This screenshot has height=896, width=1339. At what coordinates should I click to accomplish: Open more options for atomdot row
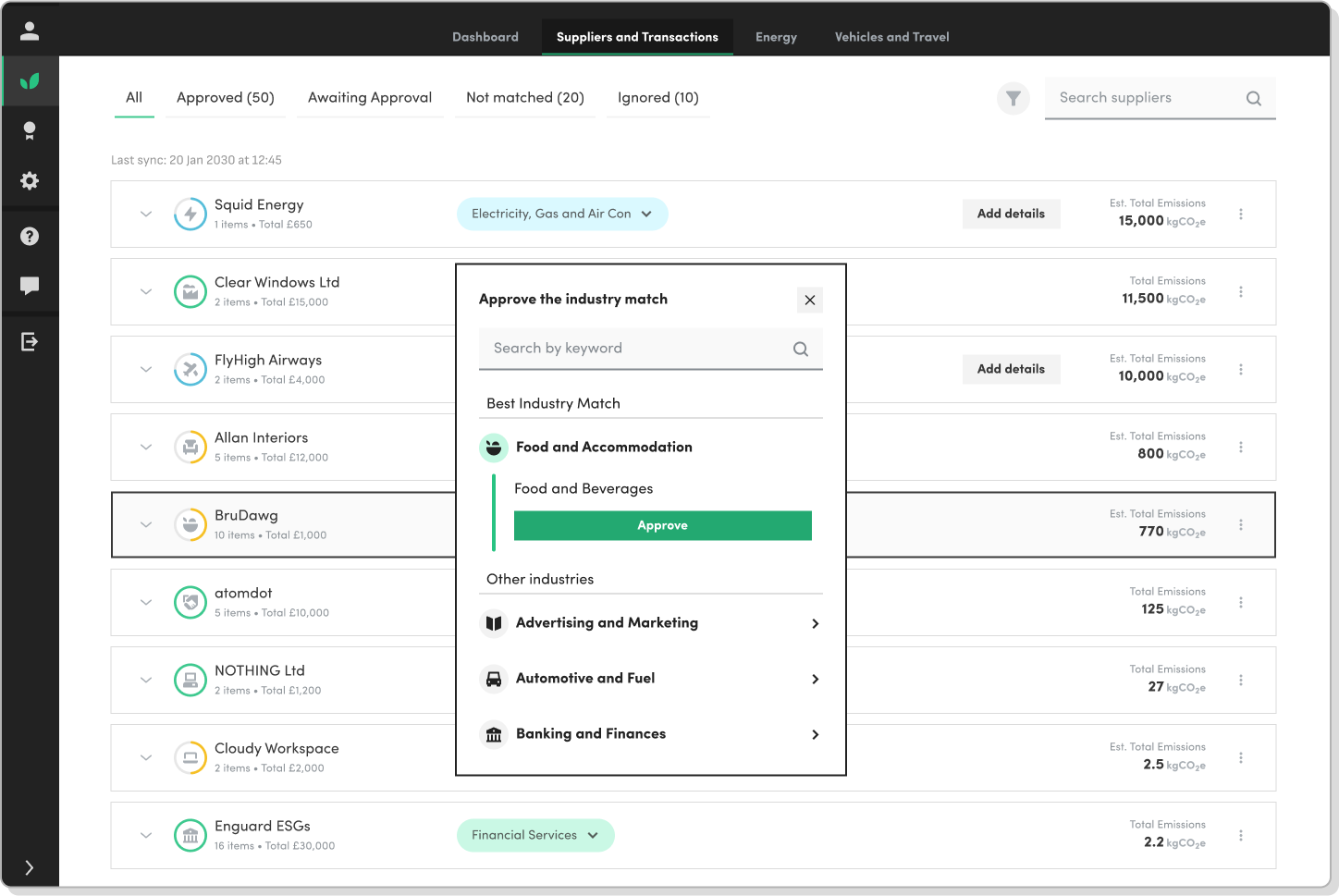click(1241, 602)
